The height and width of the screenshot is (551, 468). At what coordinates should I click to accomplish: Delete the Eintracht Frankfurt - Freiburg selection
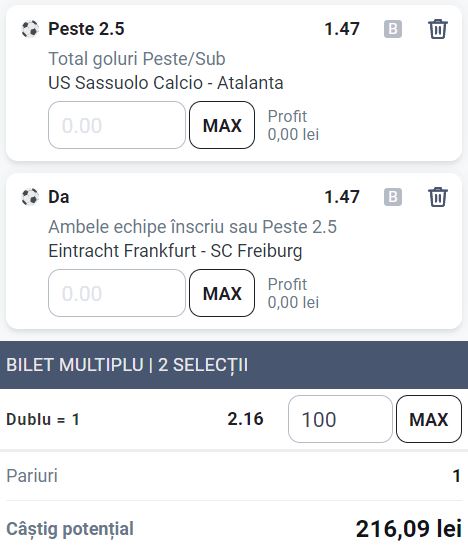[437, 197]
